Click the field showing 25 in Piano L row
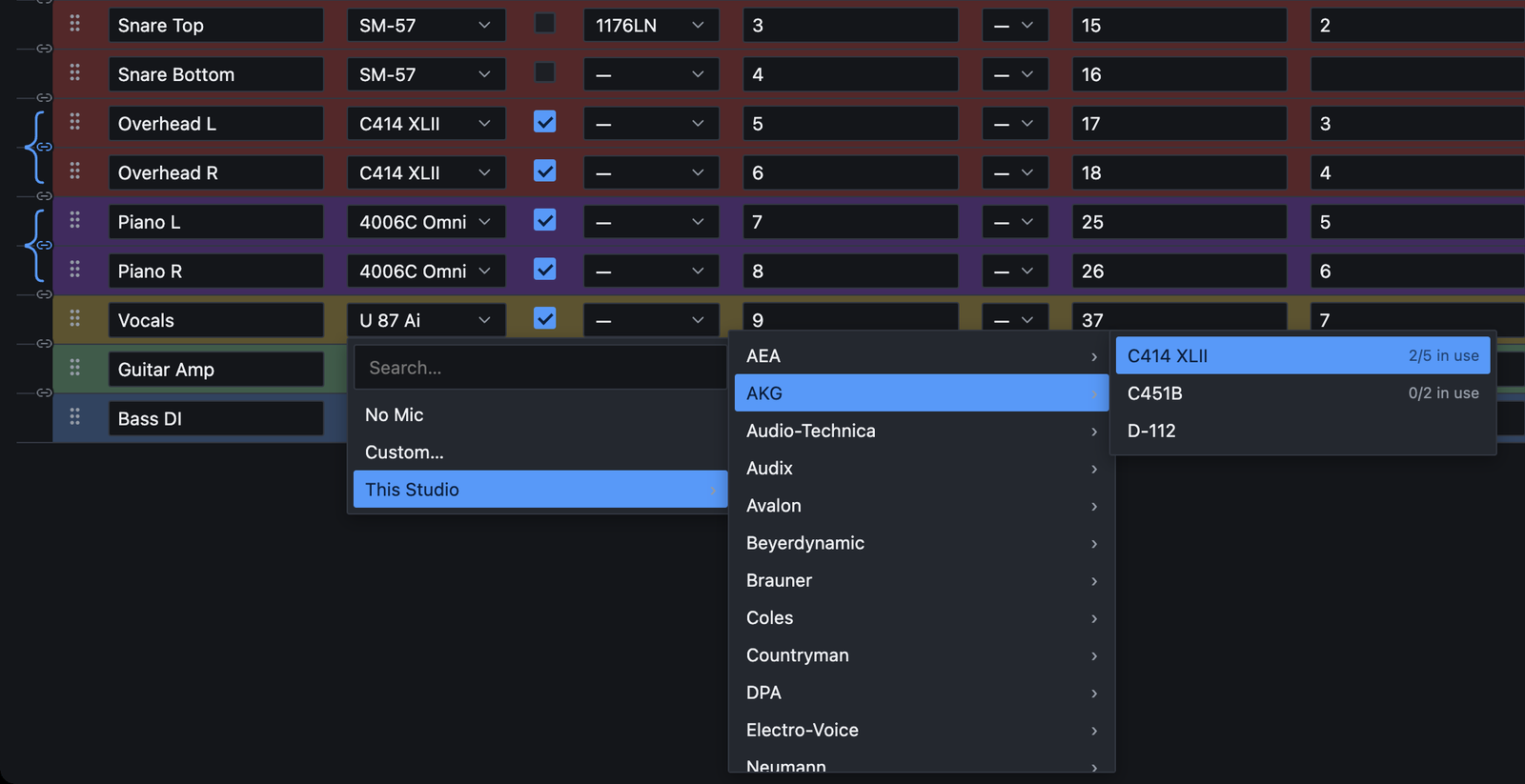The image size is (1525, 784). click(x=1180, y=222)
